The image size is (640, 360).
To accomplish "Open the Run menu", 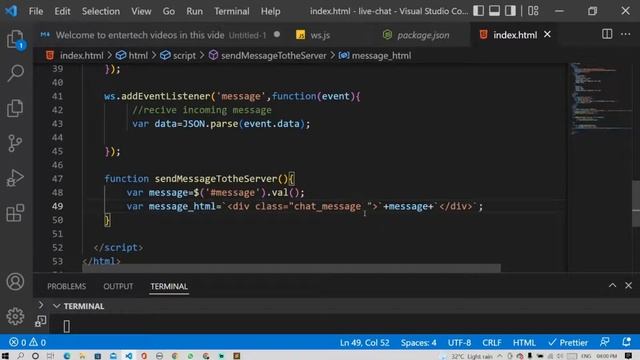I will tap(194, 11).
